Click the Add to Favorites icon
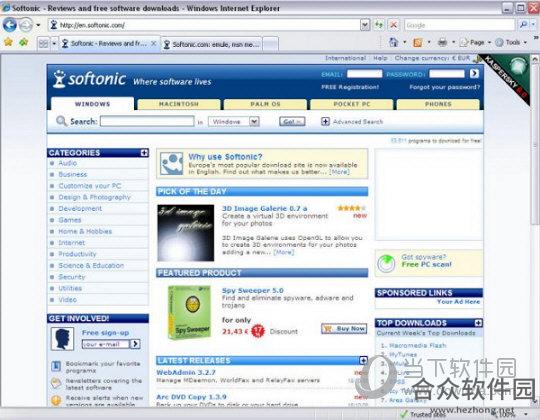 24,43
